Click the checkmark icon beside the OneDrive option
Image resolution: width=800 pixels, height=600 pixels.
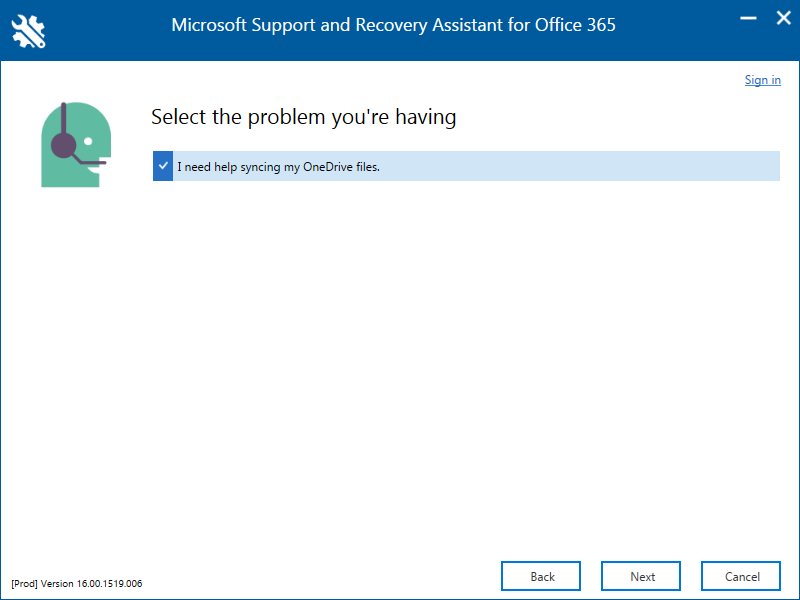click(163, 166)
